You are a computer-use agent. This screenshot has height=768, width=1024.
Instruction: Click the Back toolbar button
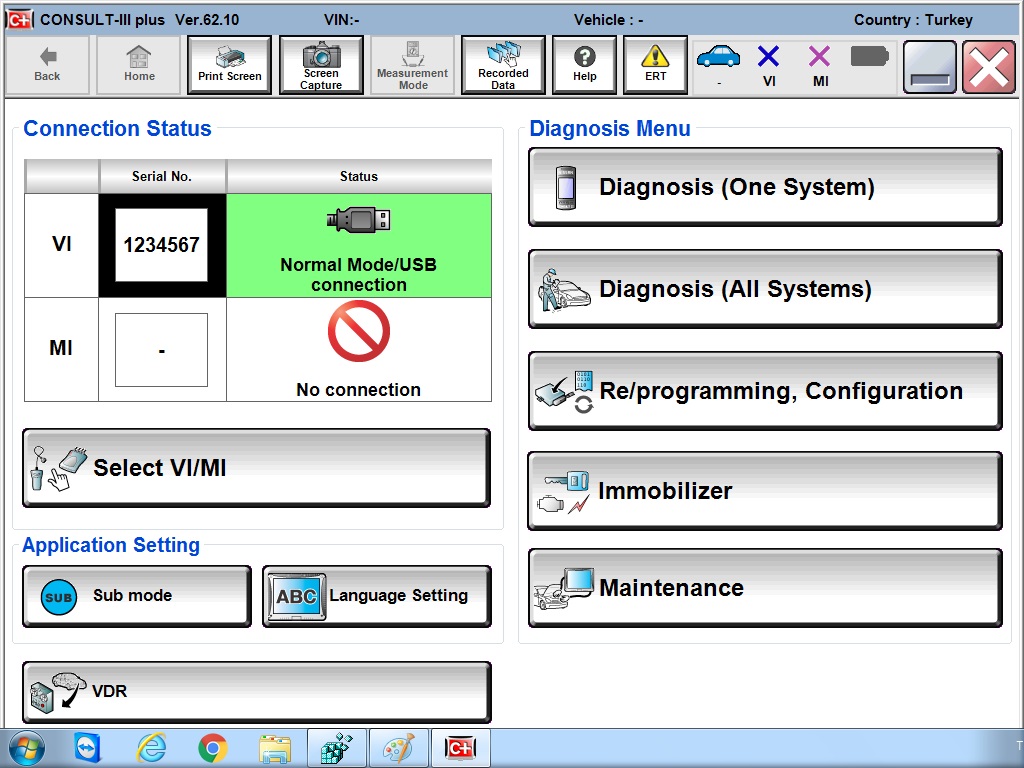(47, 65)
